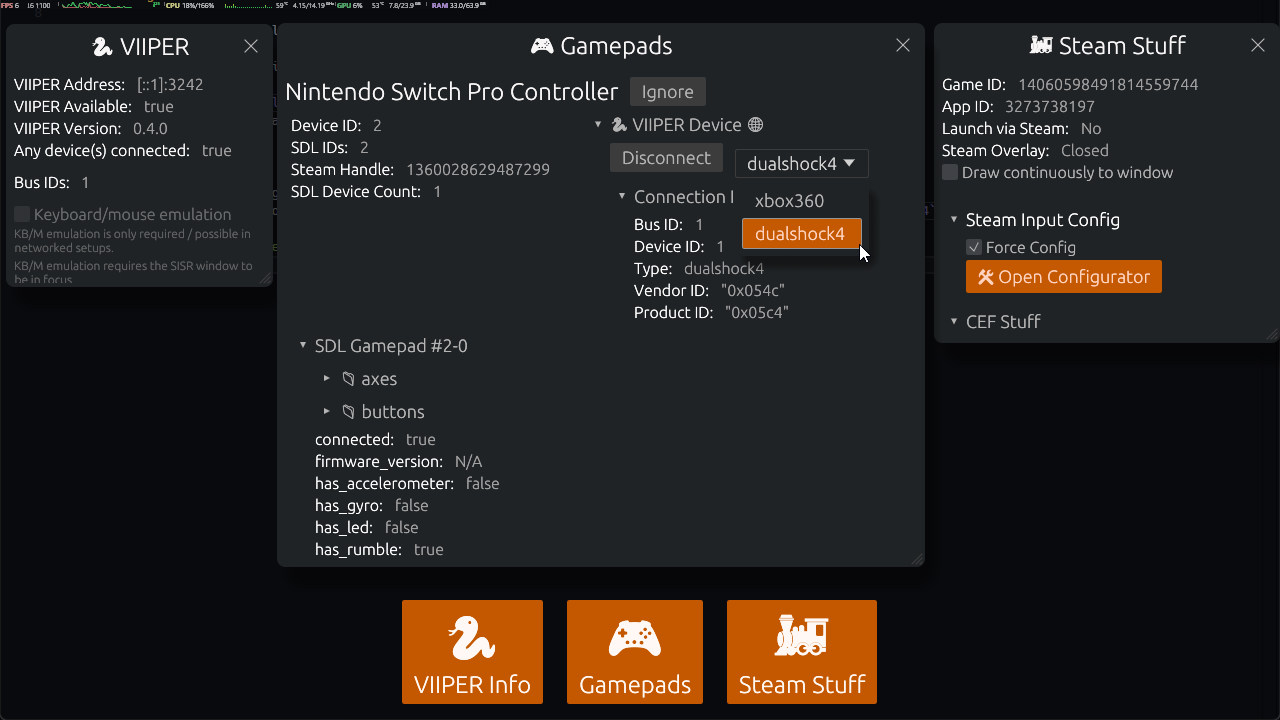Click the controller icon on the Gamepads button
Screen dimensions: 1280x720
(634, 636)
